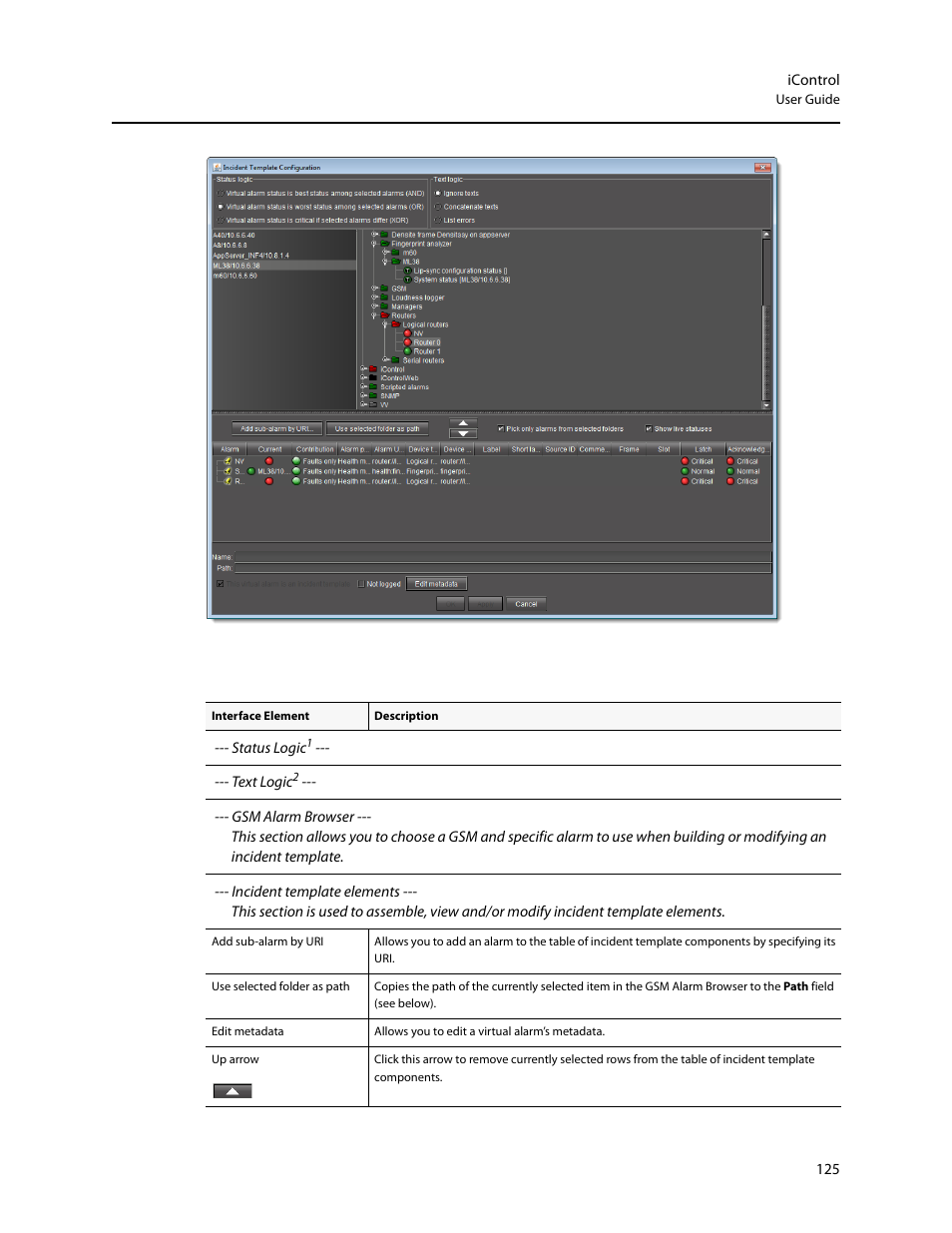Expand the Scripted alarms tree node
The image size is (952, 1233).
[363, 387]
